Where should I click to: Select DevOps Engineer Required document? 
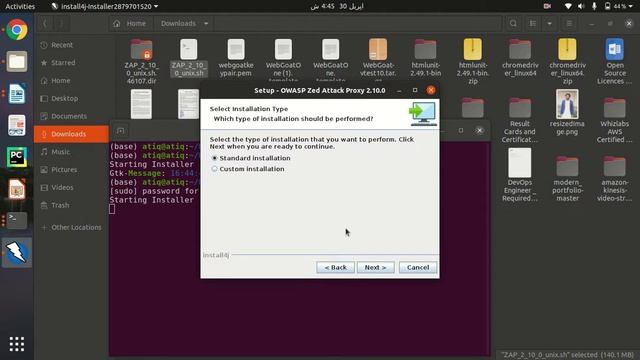(x=520, y=175)
